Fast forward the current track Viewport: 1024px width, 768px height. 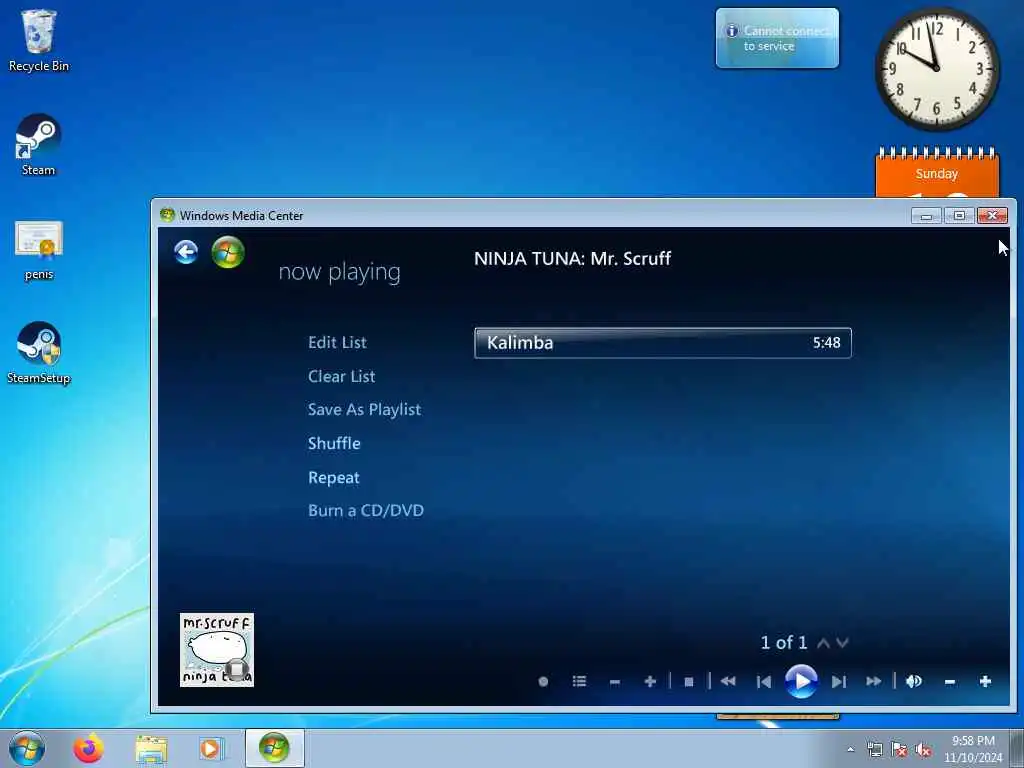pos(874,682)
